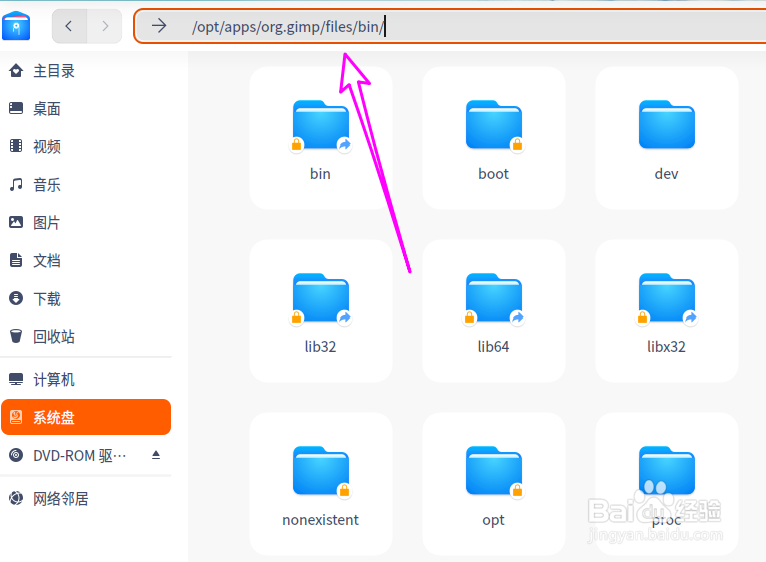The width and height of the screenshot is (766, 562).
Task: Open 文档 in the sidebar
Action: click(x=86, y=260)
